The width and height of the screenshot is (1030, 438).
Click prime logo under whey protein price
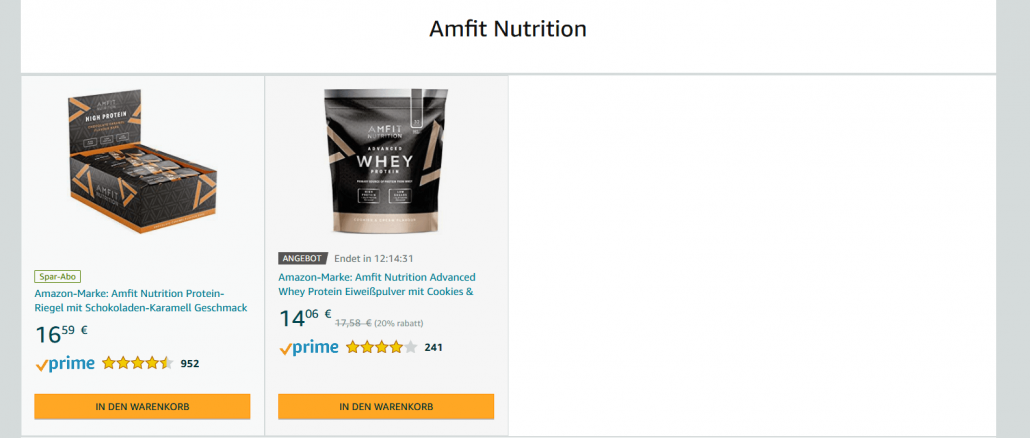309,348
